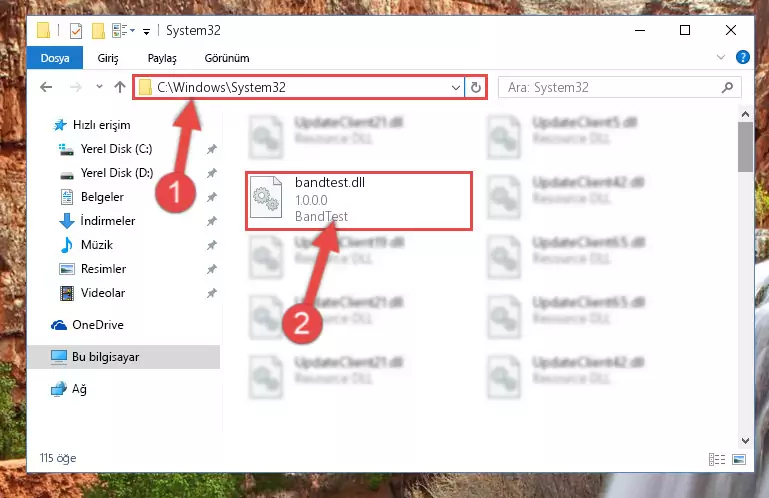Maximize the System32 window
Image resolution: width=769 pixels, height=498 pixels.
[x=685, y=30]
